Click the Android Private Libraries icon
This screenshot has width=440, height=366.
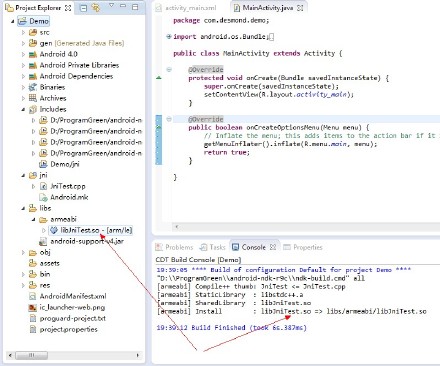pyautogui.click(x=33, y=65)
